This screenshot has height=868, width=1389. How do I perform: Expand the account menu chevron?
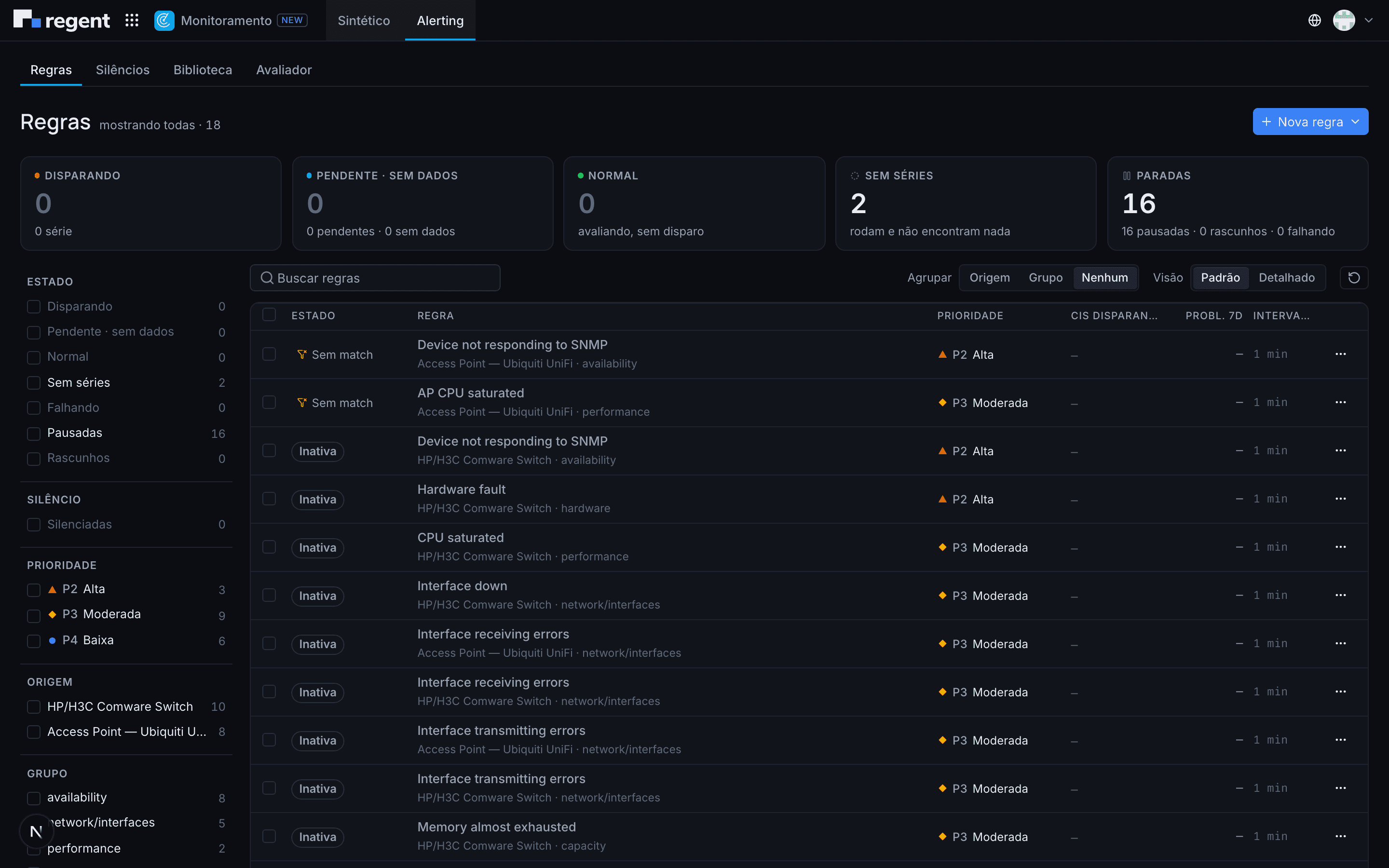point(1369,21)
